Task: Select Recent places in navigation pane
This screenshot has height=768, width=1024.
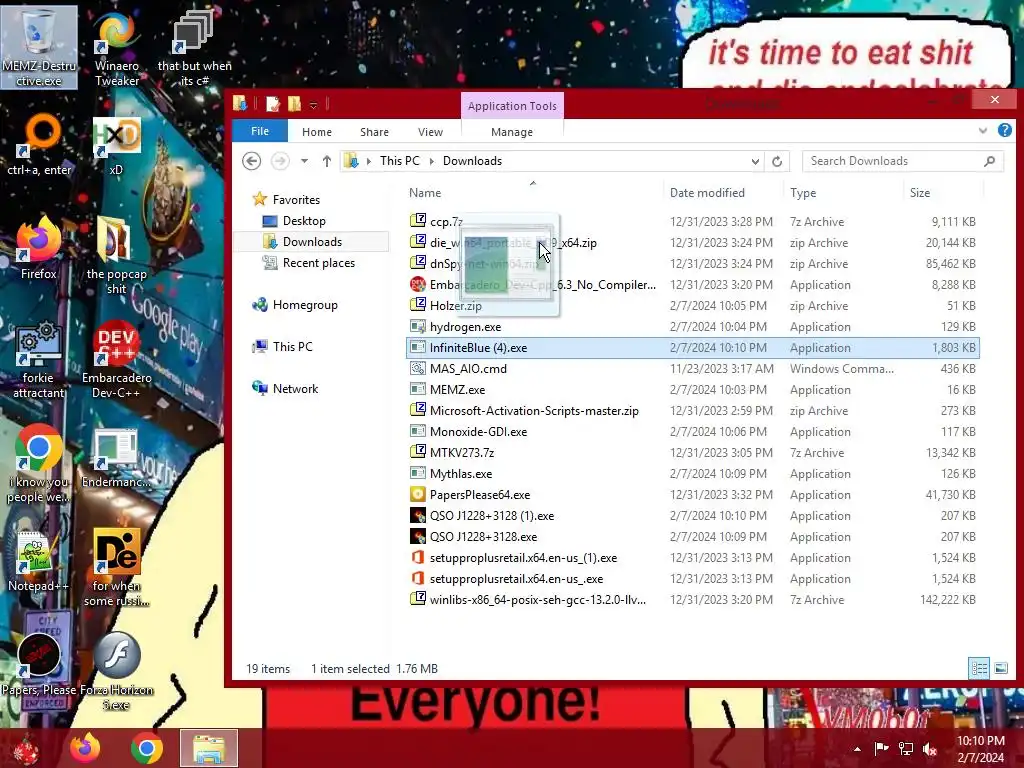Action: pos(319,263)
